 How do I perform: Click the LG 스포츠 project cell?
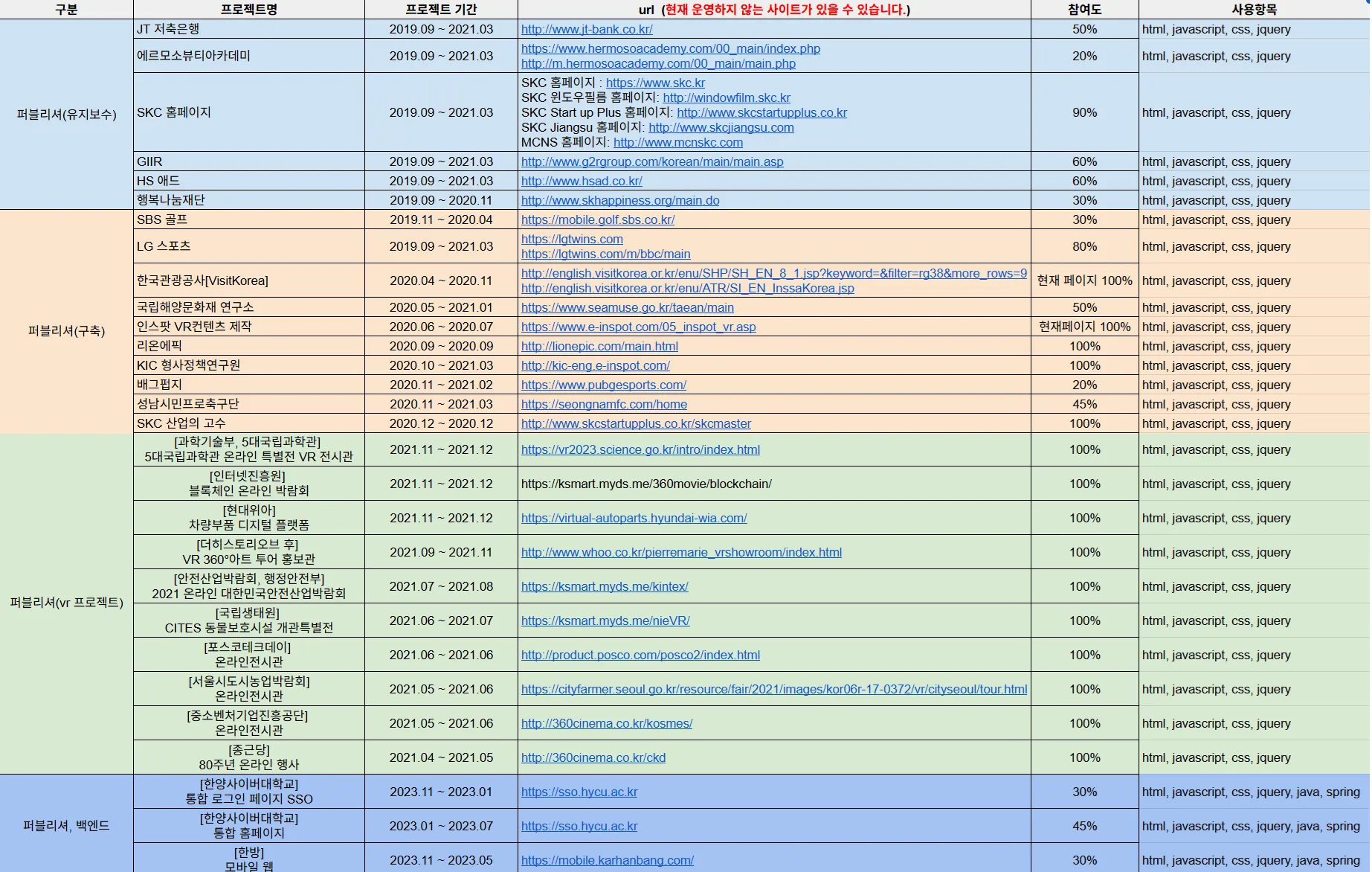click(249, 246)
